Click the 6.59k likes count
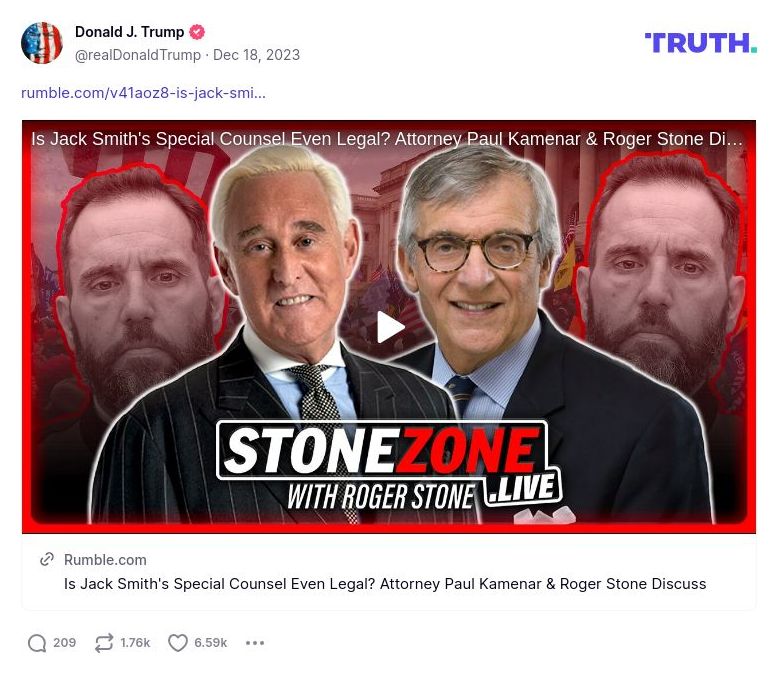This screenshot has width=778, height=673. click(210, 643)
